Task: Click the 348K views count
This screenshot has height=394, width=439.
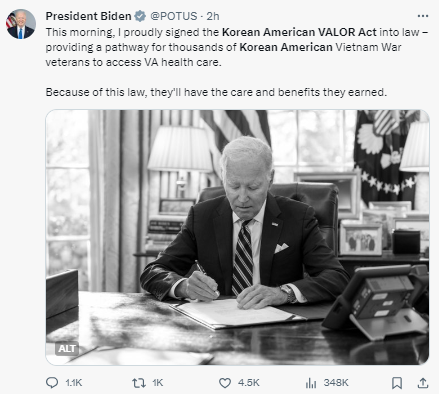Action: (x=336, y=383)
